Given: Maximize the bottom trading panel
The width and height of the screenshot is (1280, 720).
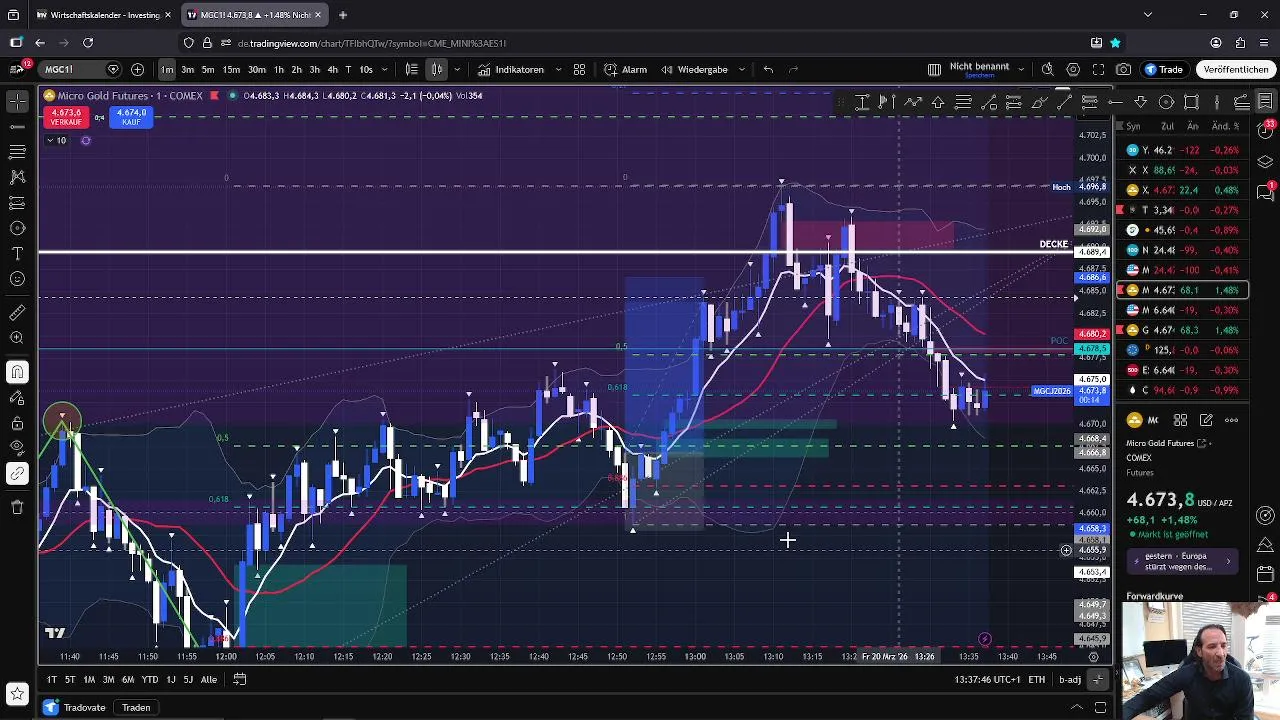Looking at the screenshot, I should pyautogui.click(x=1101, y=708).
